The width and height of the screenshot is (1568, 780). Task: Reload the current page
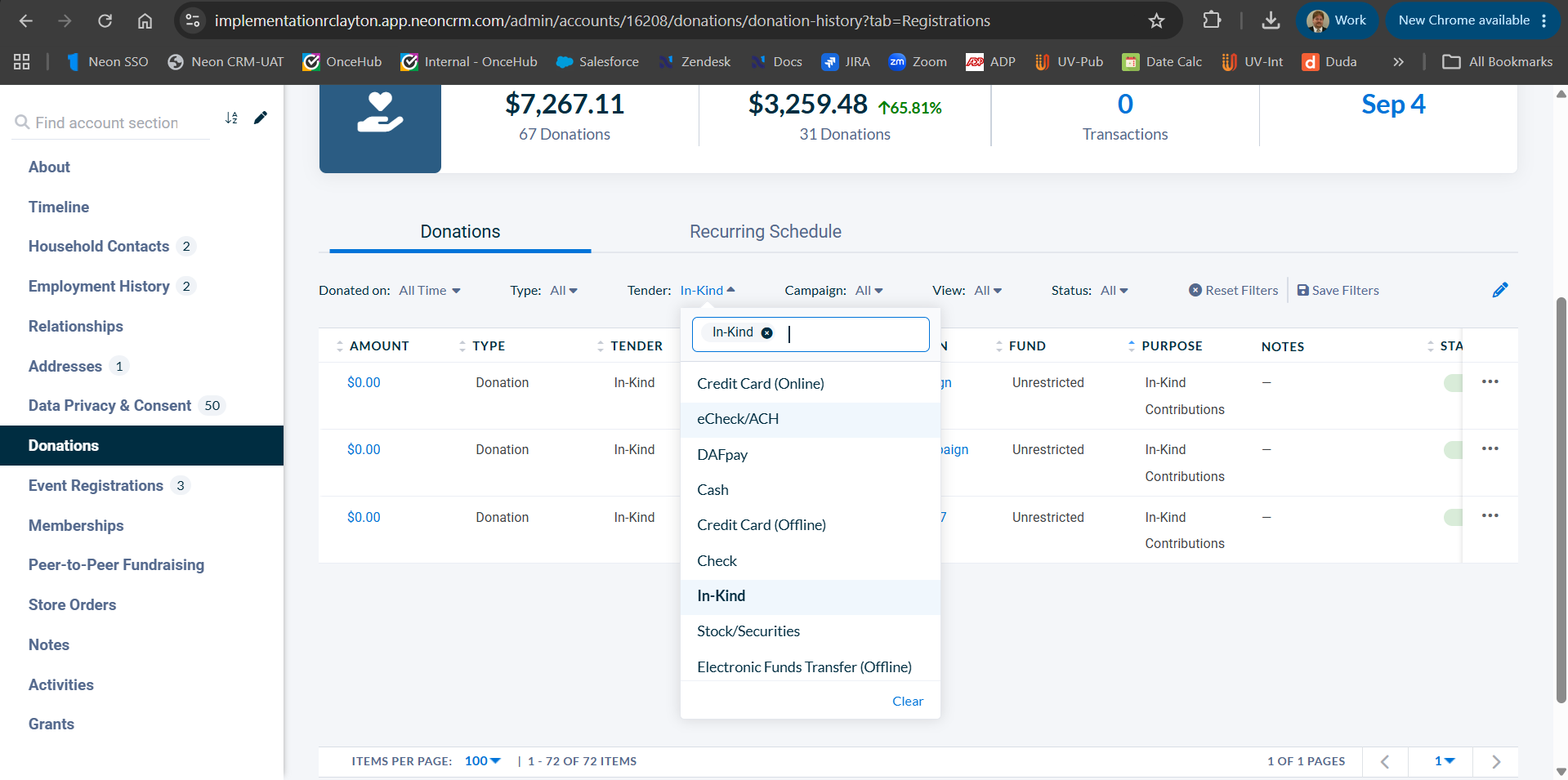pos(105,21)
